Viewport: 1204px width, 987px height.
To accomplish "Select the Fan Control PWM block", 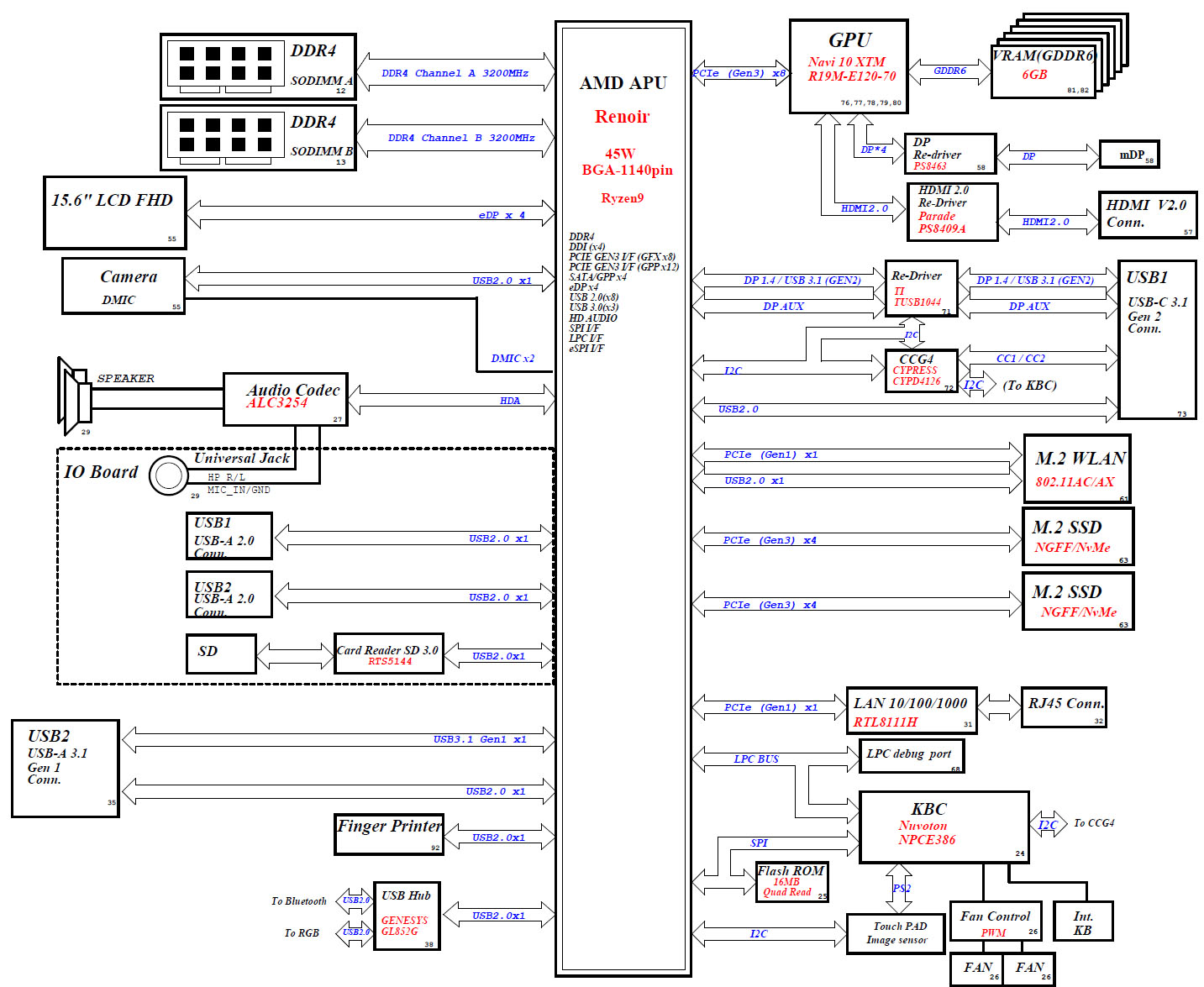I will click(x=996, y=921).
